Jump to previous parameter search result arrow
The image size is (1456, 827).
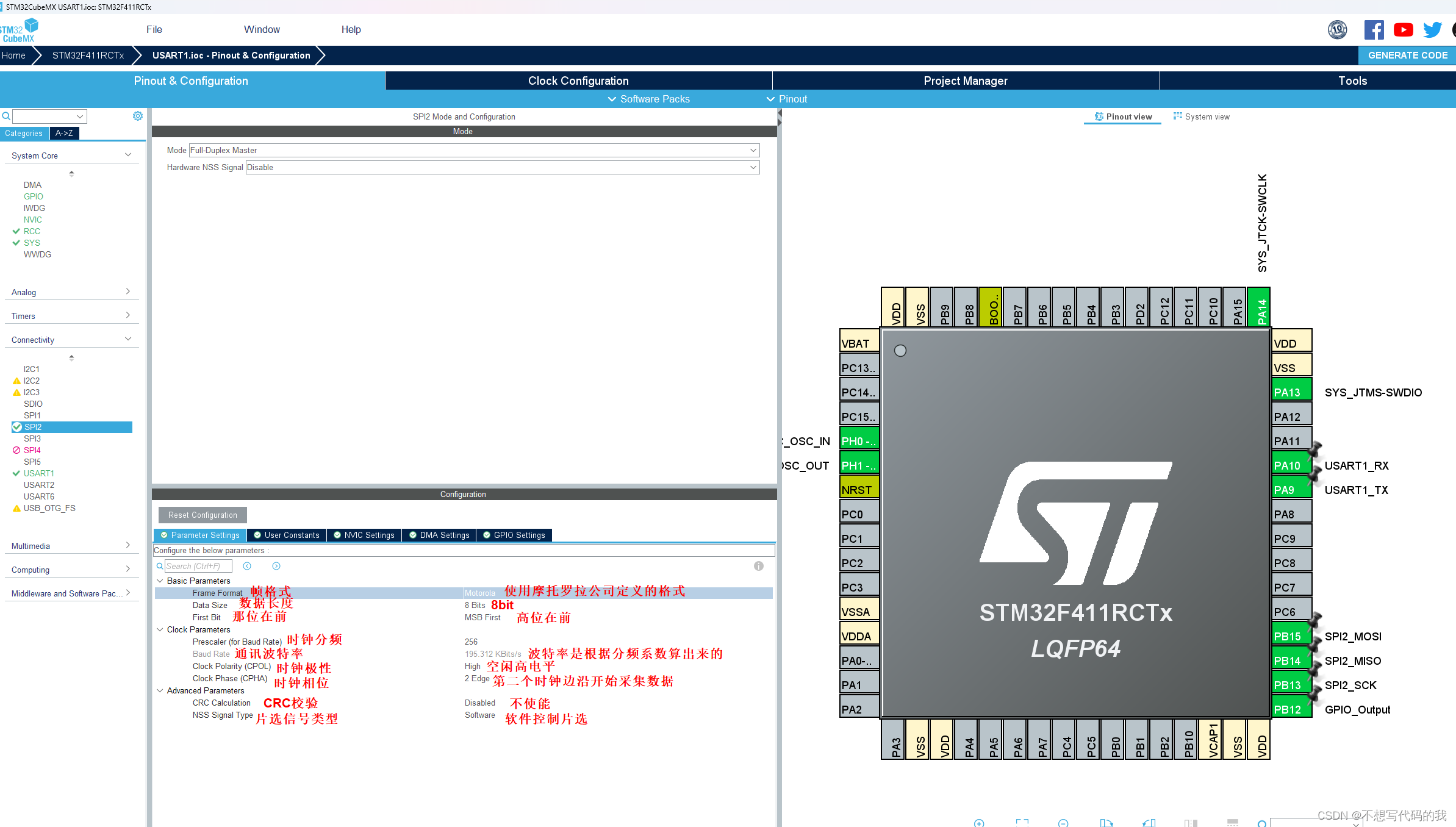[247, 566]
